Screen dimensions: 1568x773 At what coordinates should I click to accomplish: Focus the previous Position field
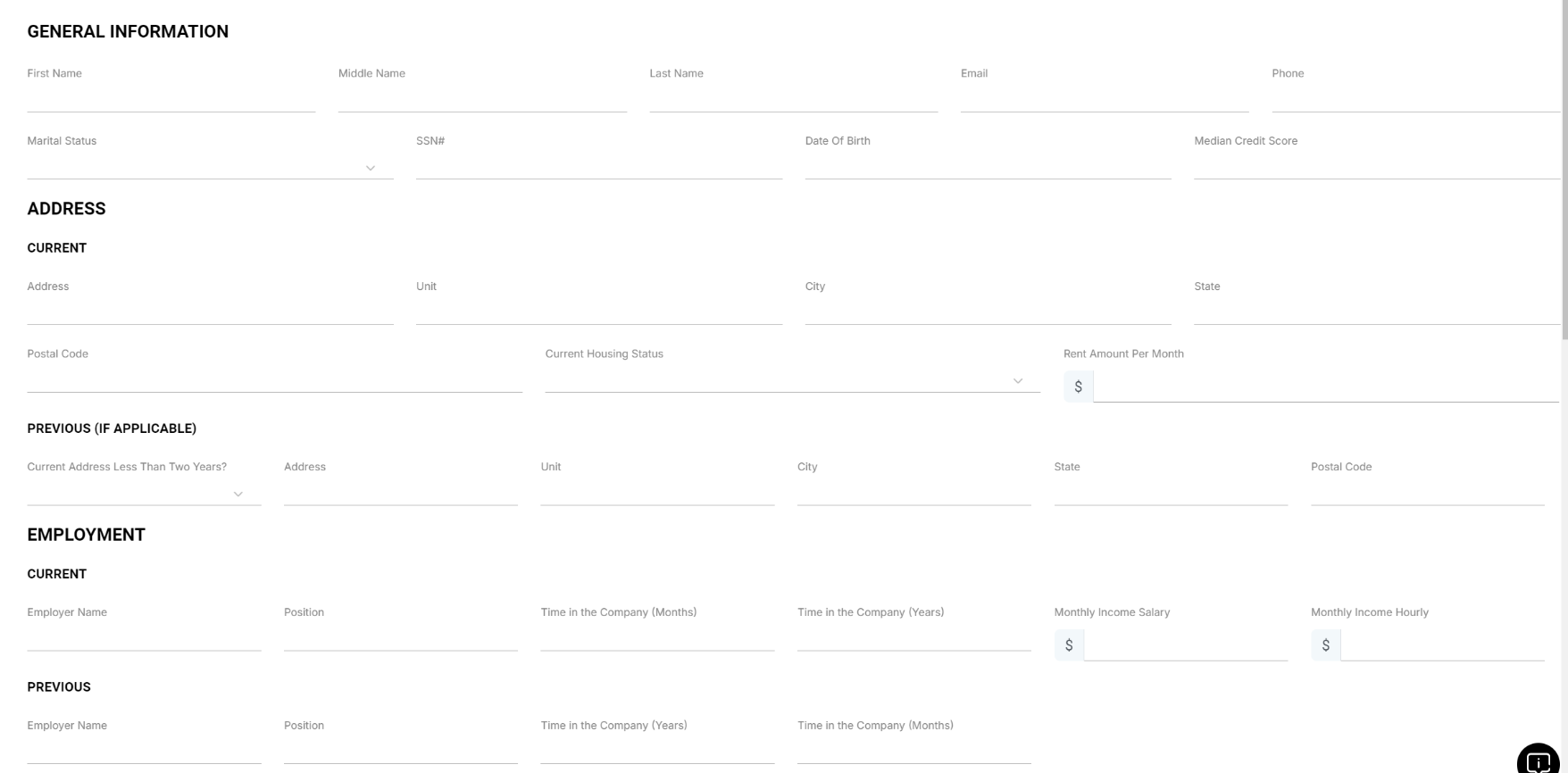tap(401, 752)
